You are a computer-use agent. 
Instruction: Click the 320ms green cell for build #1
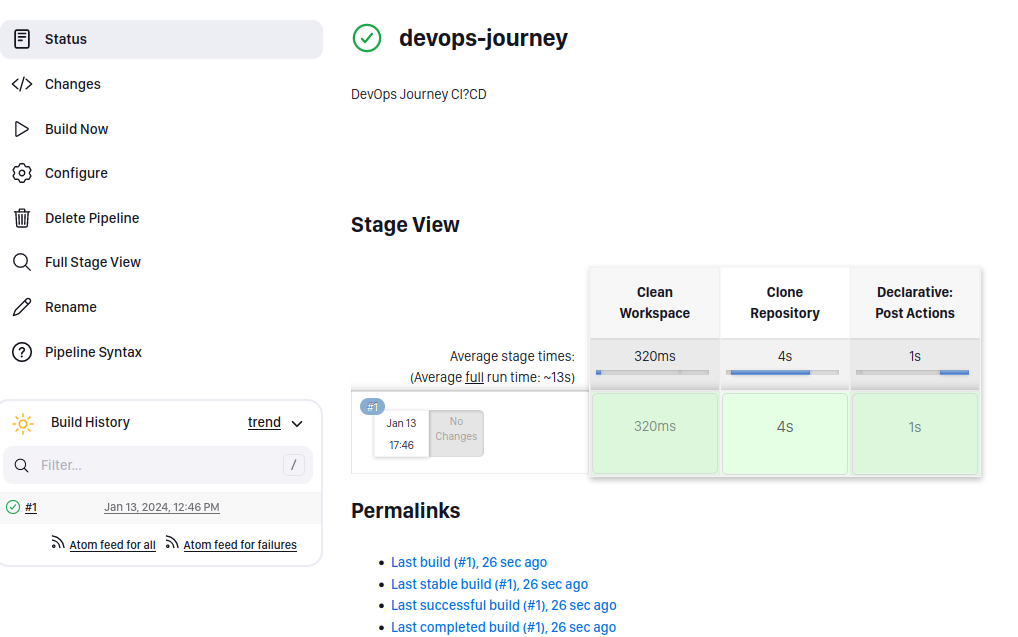pyautogui.click(x=654, y=433)
